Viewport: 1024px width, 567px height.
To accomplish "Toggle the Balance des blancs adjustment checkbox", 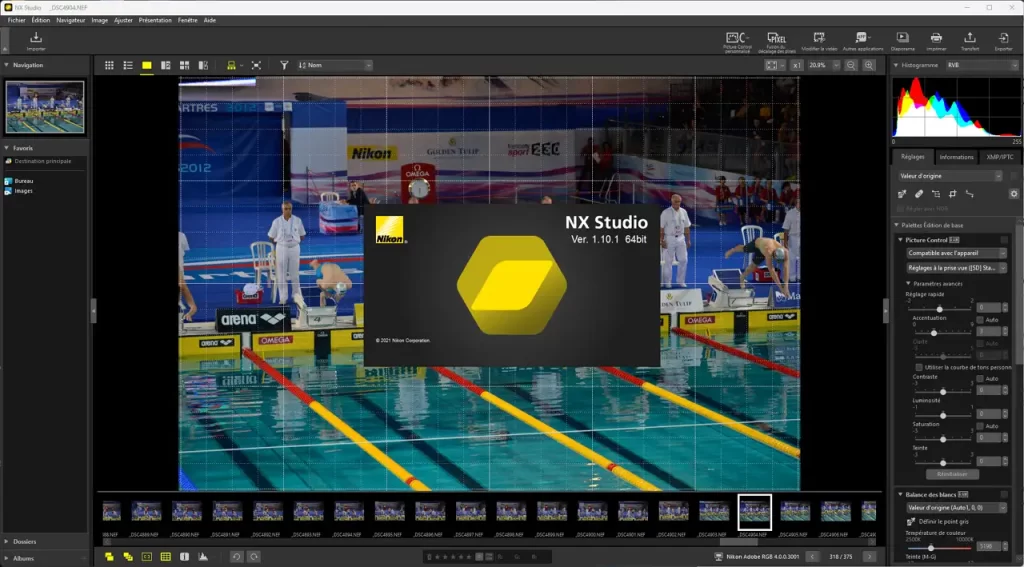I will 1004,494.
